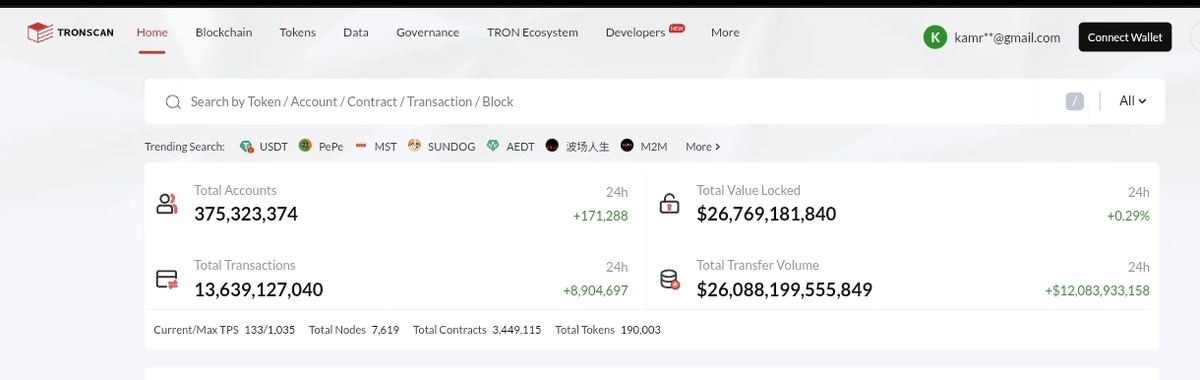Image resolution: width=1200 pixels, height=380 pixels.
Task: Click the Total Value Locked lock icon
Action: [x=670, y=204]
